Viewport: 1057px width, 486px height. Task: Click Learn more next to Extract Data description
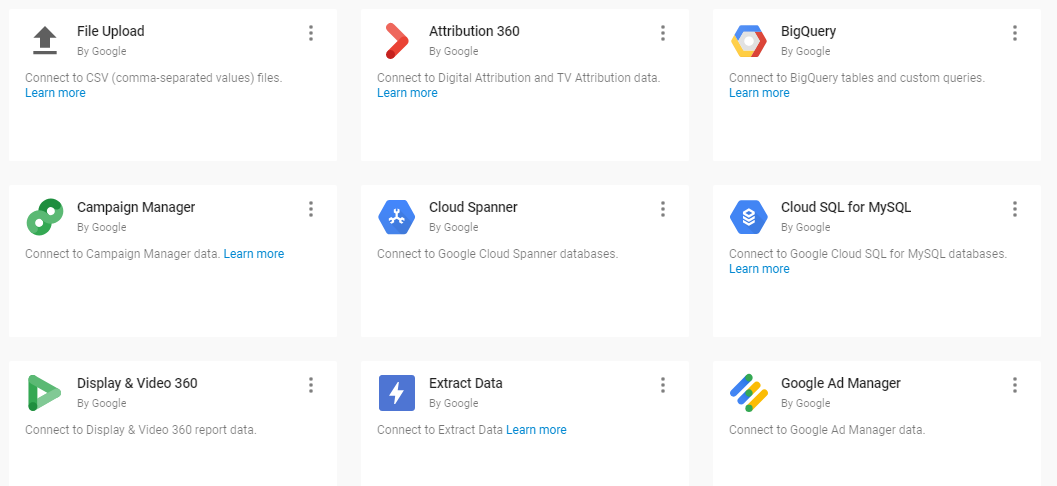pos(536,430)
